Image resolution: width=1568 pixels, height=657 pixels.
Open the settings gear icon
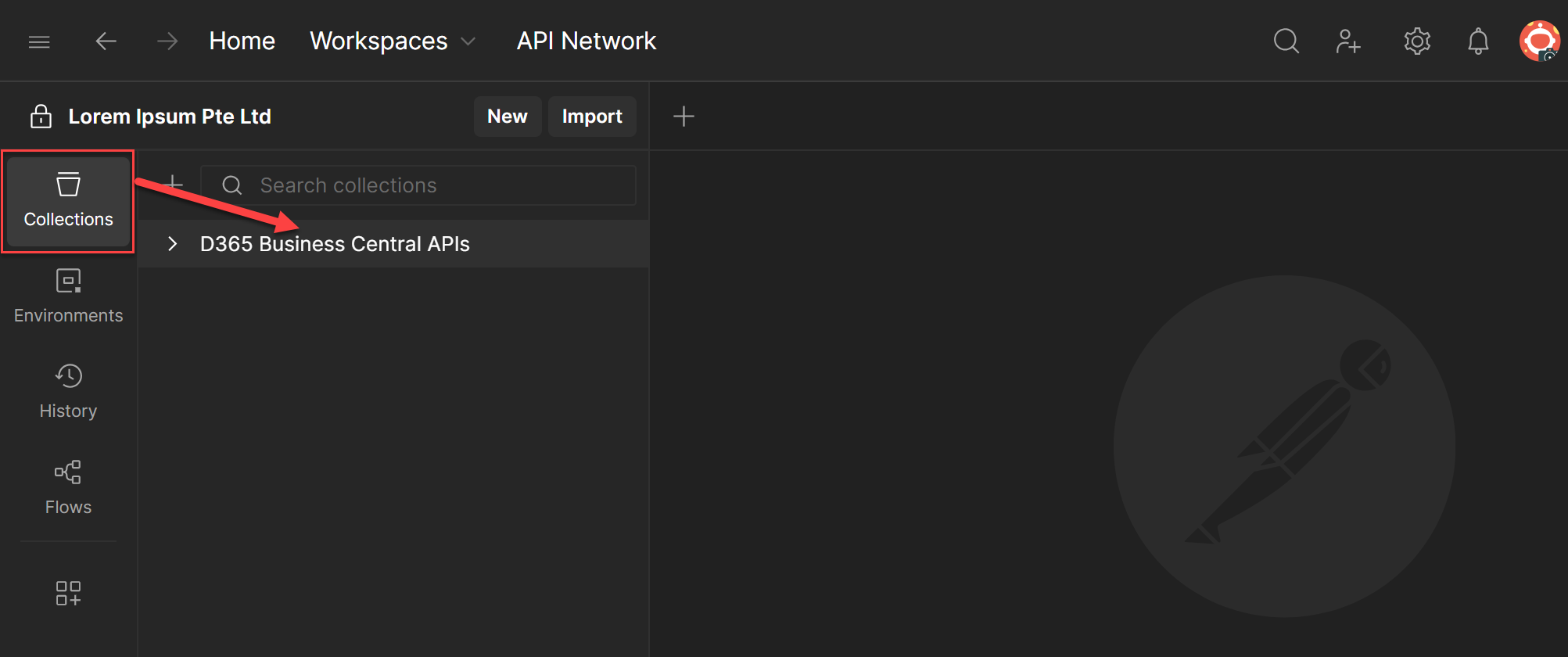(x=1417, y=41)
